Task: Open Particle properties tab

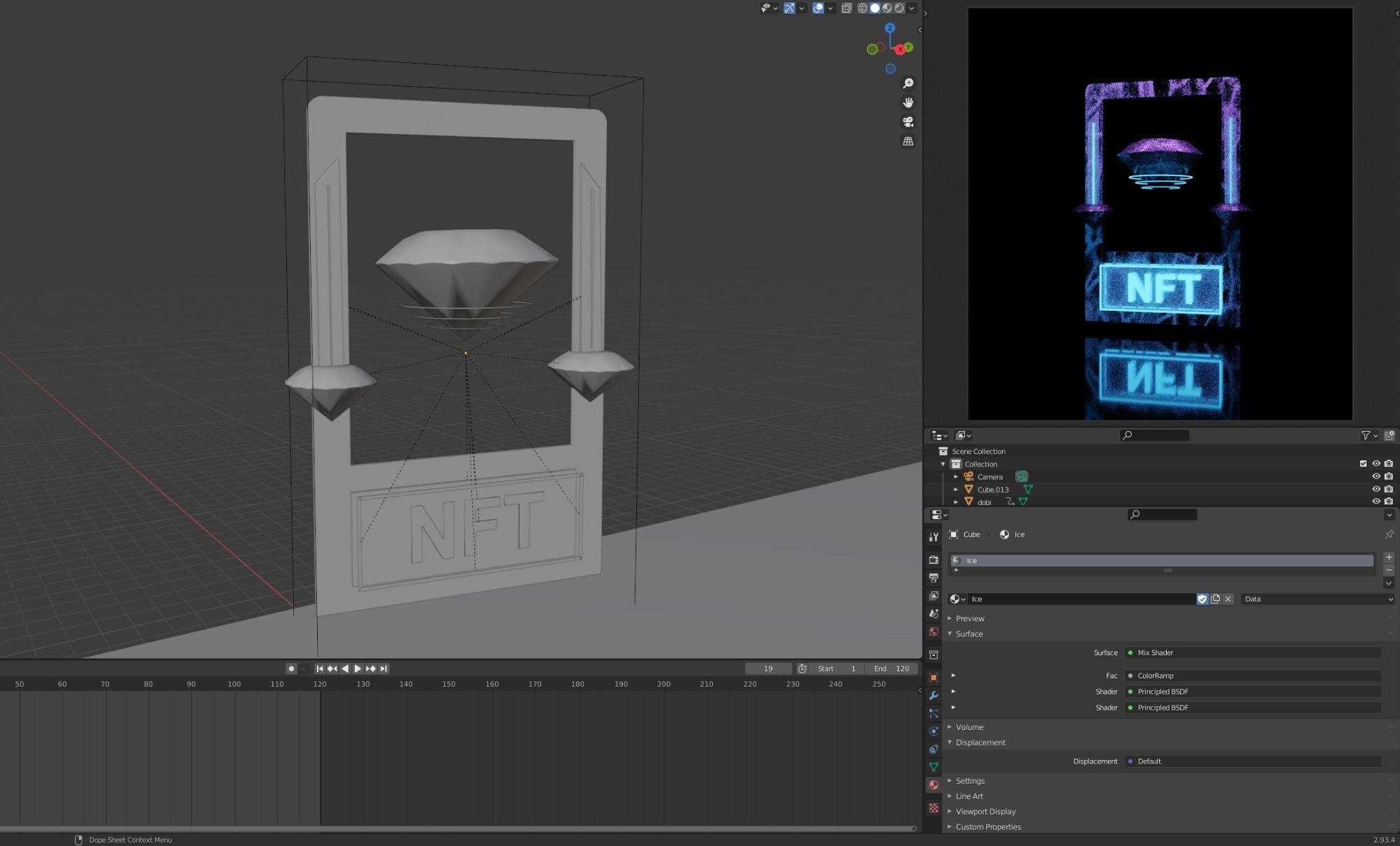Action: [934, 713]
